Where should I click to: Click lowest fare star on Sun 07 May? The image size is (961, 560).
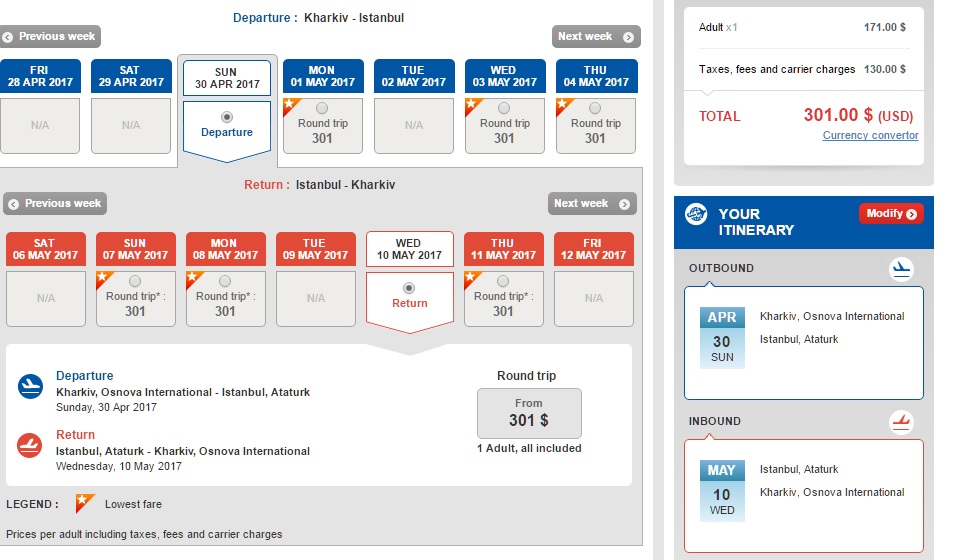tap(103, 276)
